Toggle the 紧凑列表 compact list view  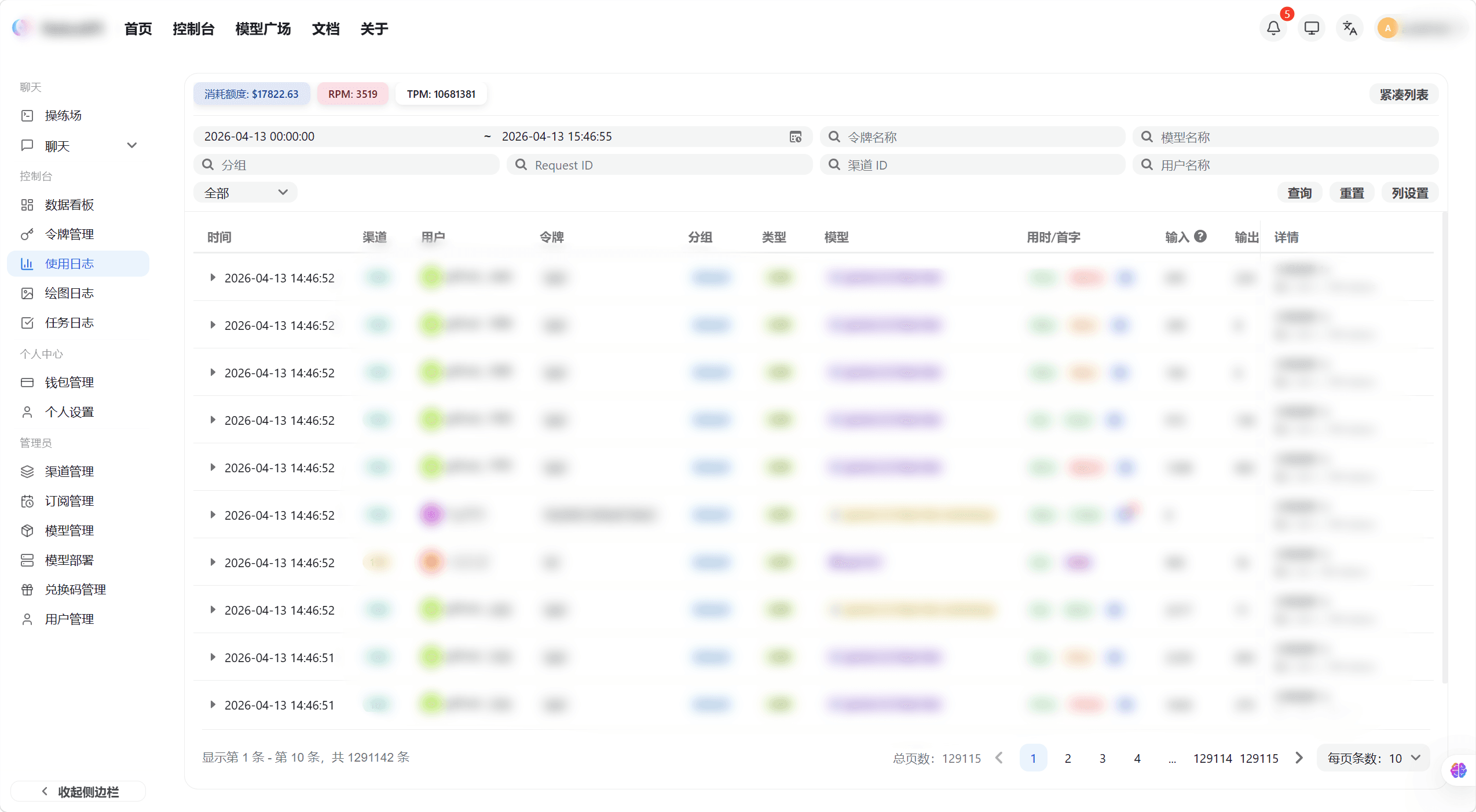1404,94
